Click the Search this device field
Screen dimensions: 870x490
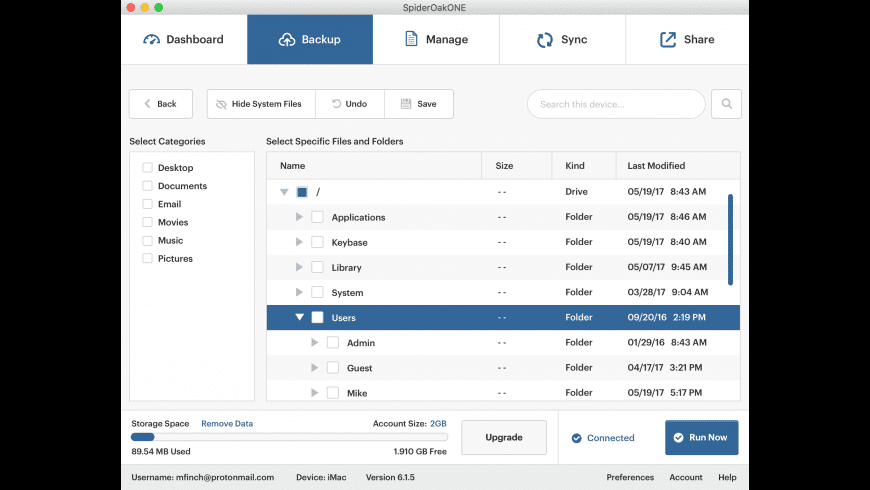(616, 104)
